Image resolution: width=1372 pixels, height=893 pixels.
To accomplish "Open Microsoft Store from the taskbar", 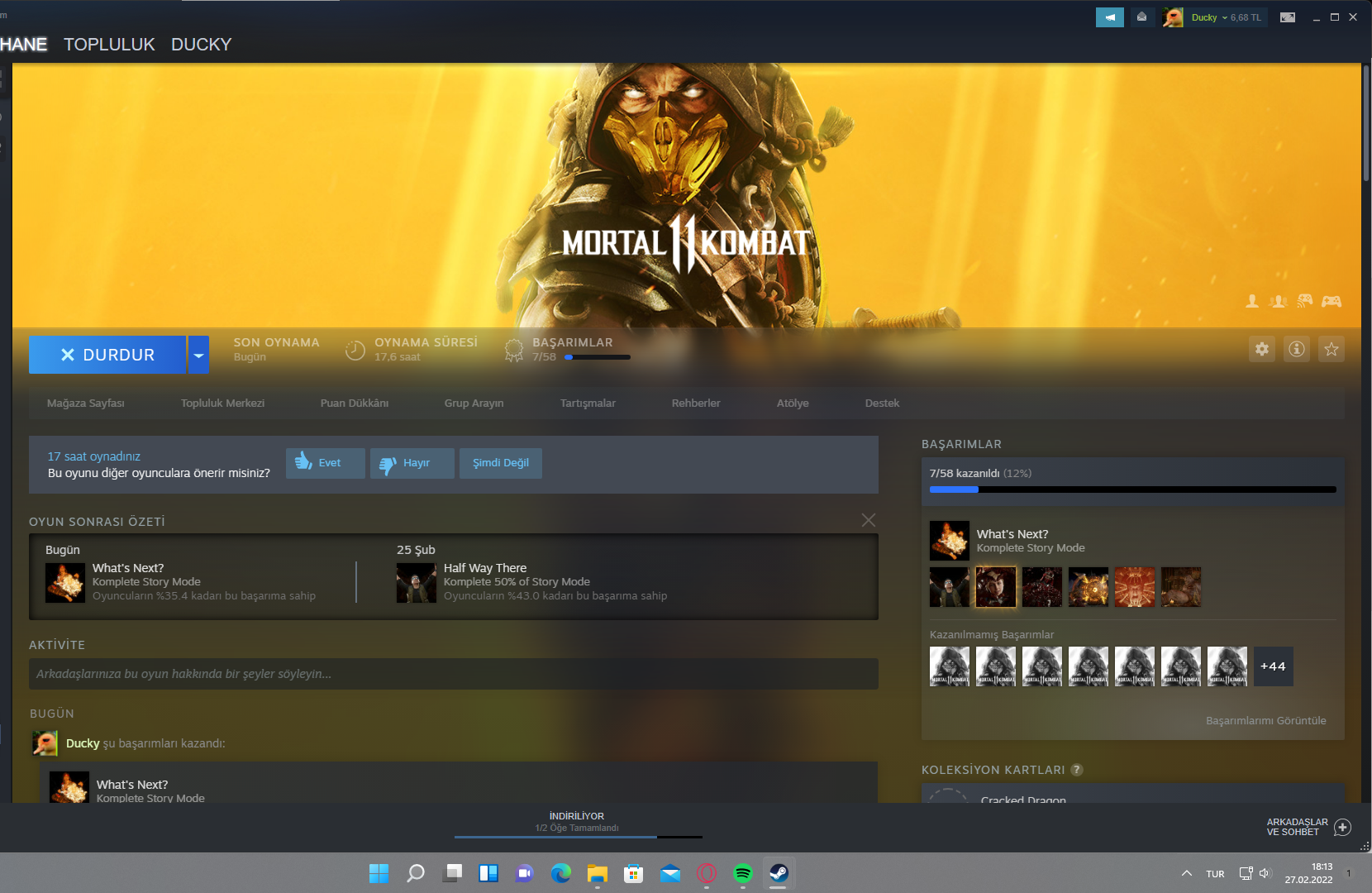I will [x=634, y=873].
